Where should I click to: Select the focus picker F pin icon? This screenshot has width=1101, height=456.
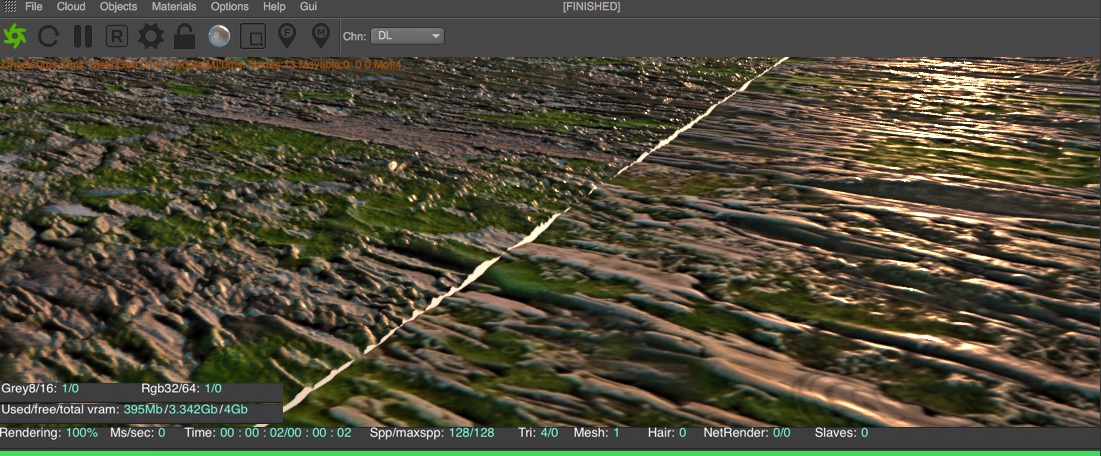286,36
